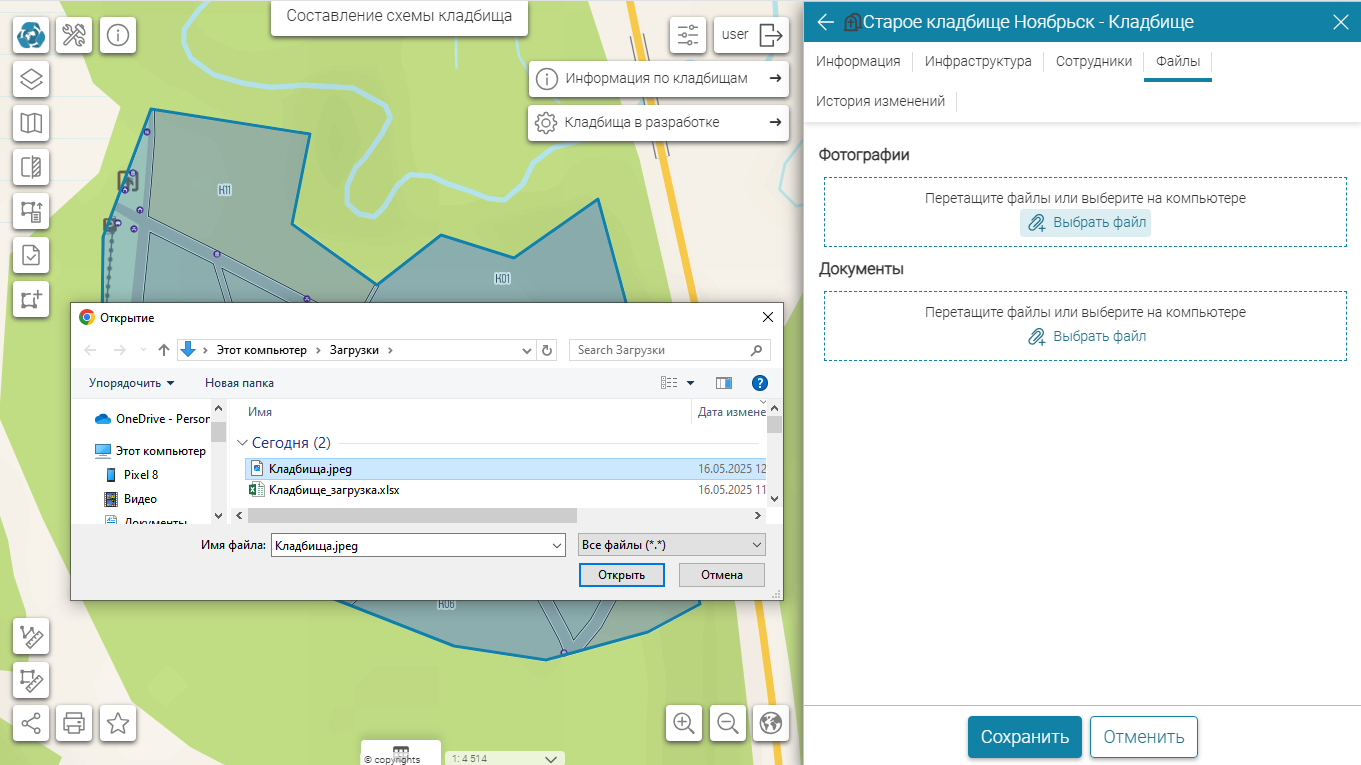Expand the file type filter dropdown

point(672,545)
